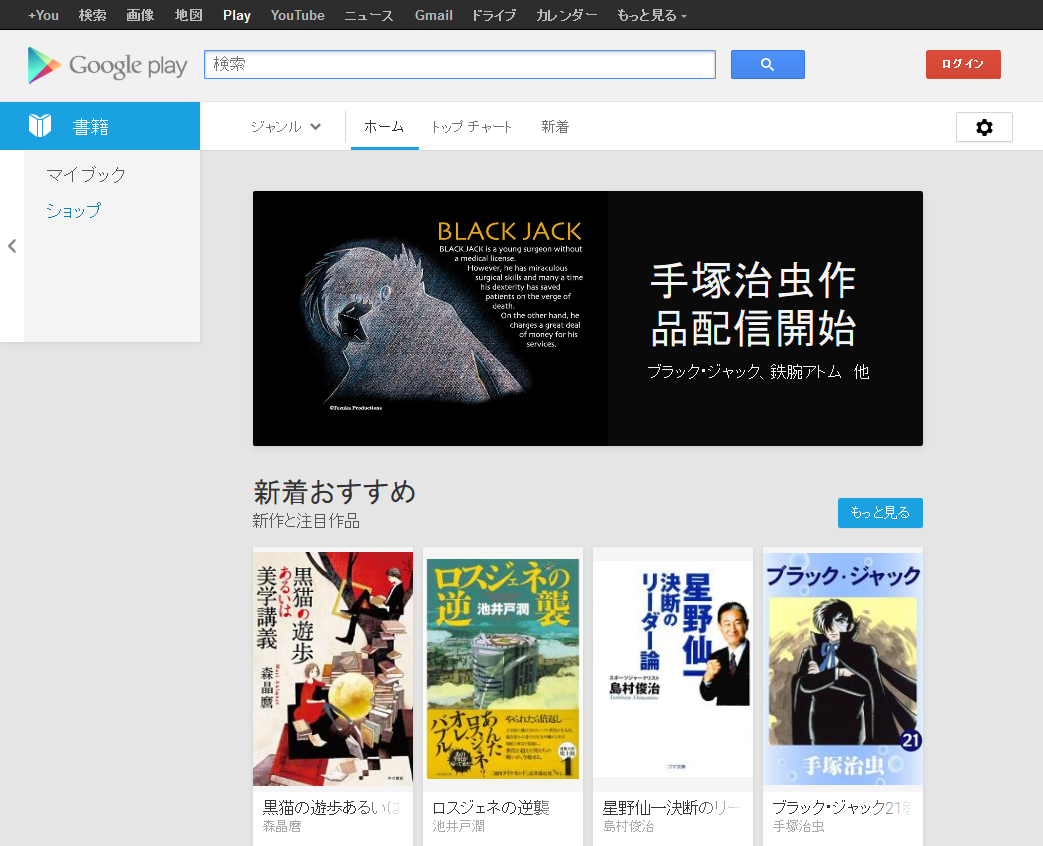The height and width of the screenshot is (846, 1043).
Task: Select Play in the top bar
Action: [236, 15]
